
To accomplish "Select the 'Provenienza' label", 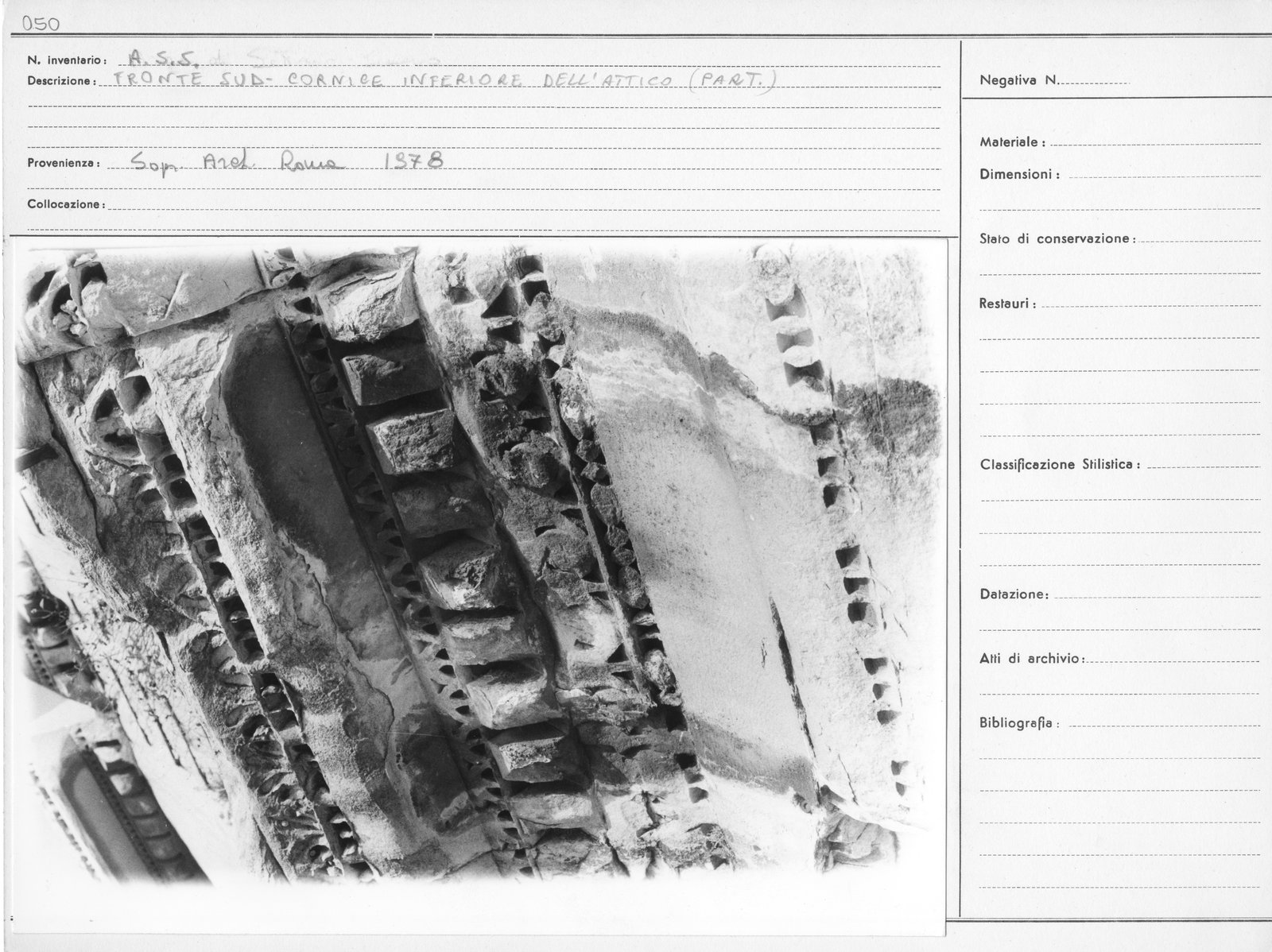I will (x=63, y=163).
